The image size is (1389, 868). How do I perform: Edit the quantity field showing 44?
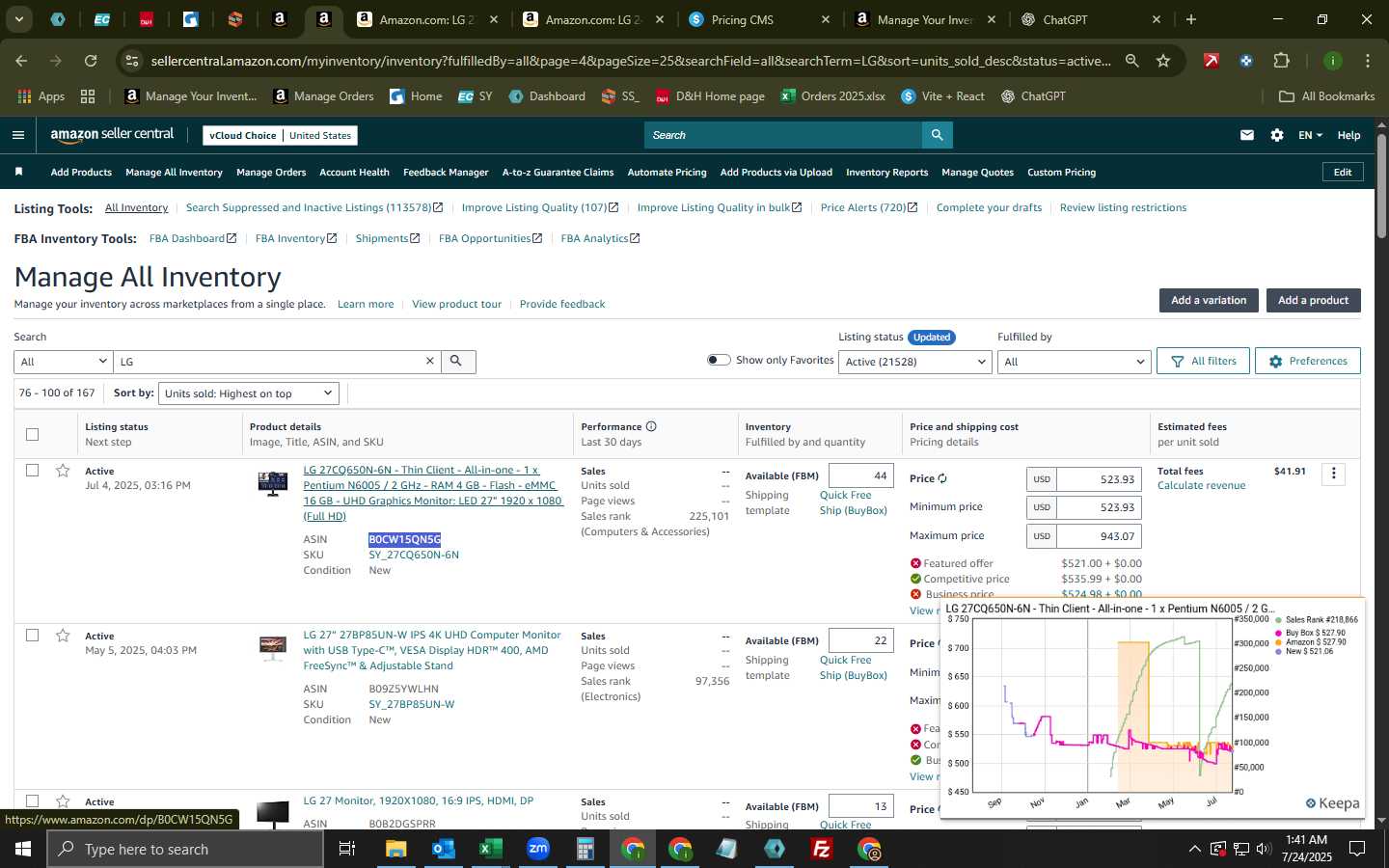coord(861,475)
